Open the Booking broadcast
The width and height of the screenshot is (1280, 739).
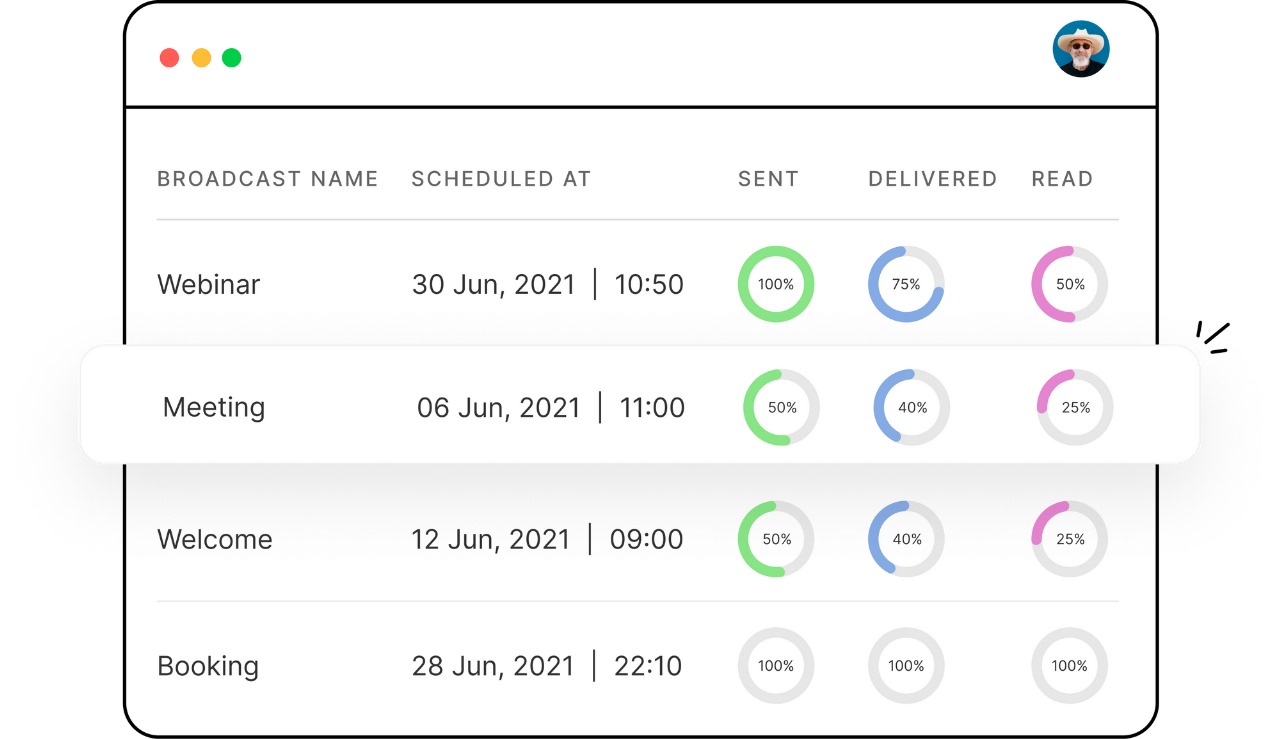tap(208, 666)
